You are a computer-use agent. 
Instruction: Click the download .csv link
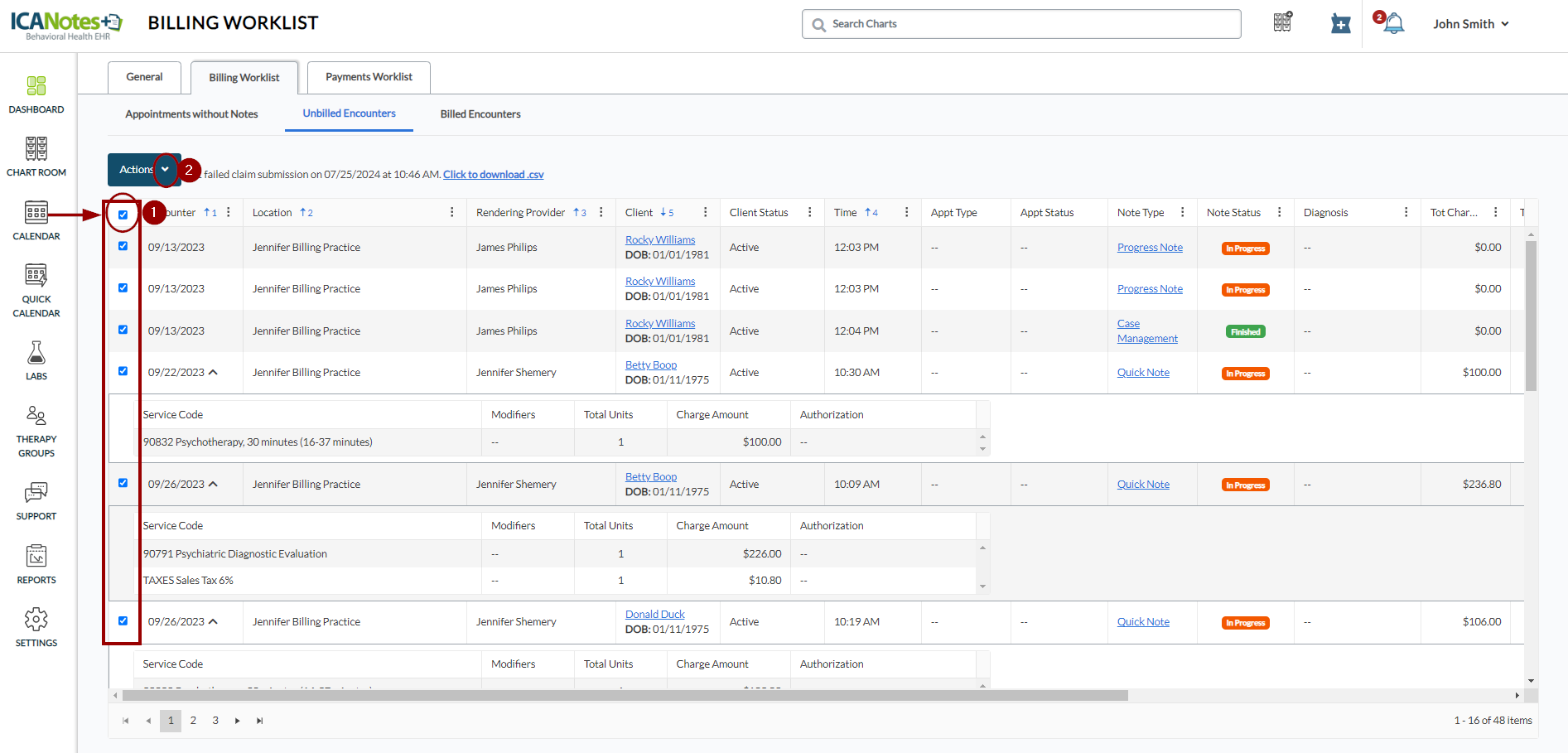coord(493,175)
